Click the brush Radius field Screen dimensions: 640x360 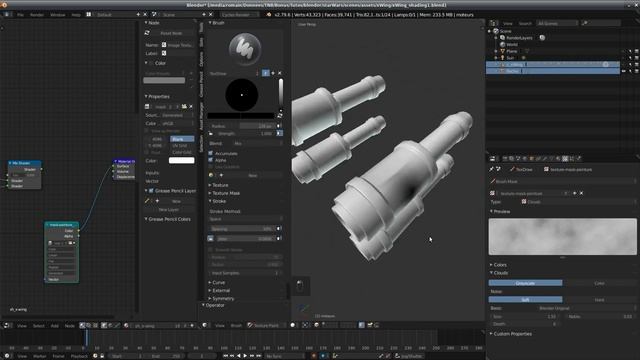pos(242,126)
